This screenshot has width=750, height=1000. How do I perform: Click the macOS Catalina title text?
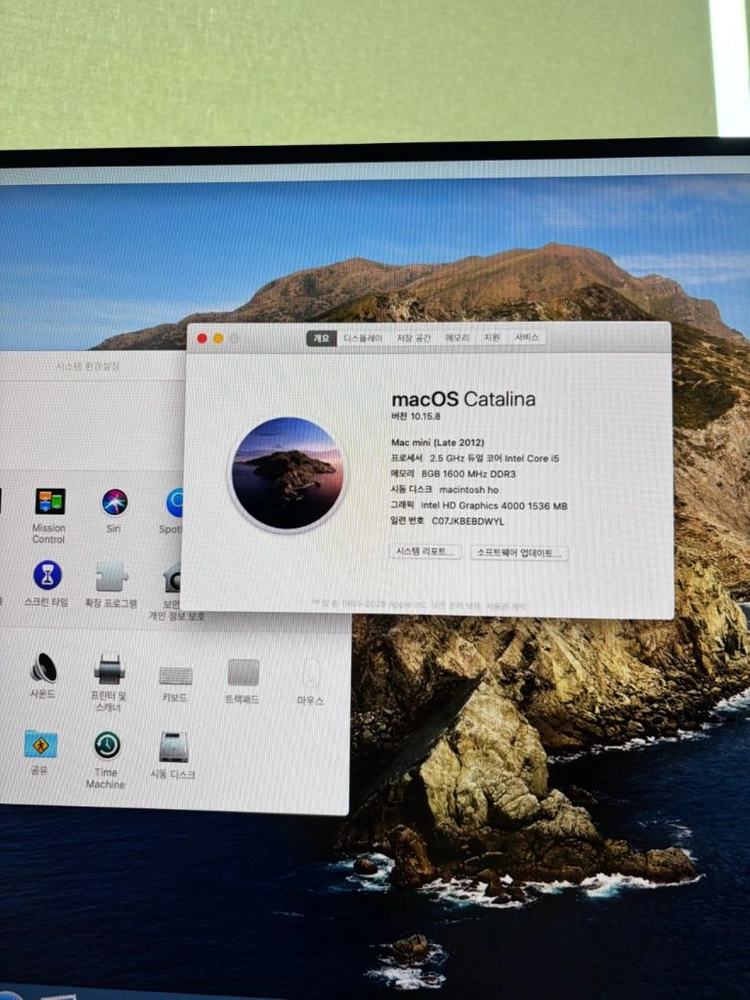coord(463,399)
